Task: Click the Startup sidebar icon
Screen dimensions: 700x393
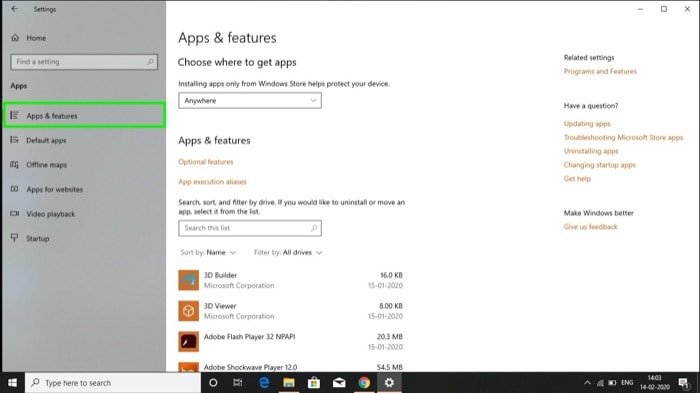Action: (x=14, y=238)
